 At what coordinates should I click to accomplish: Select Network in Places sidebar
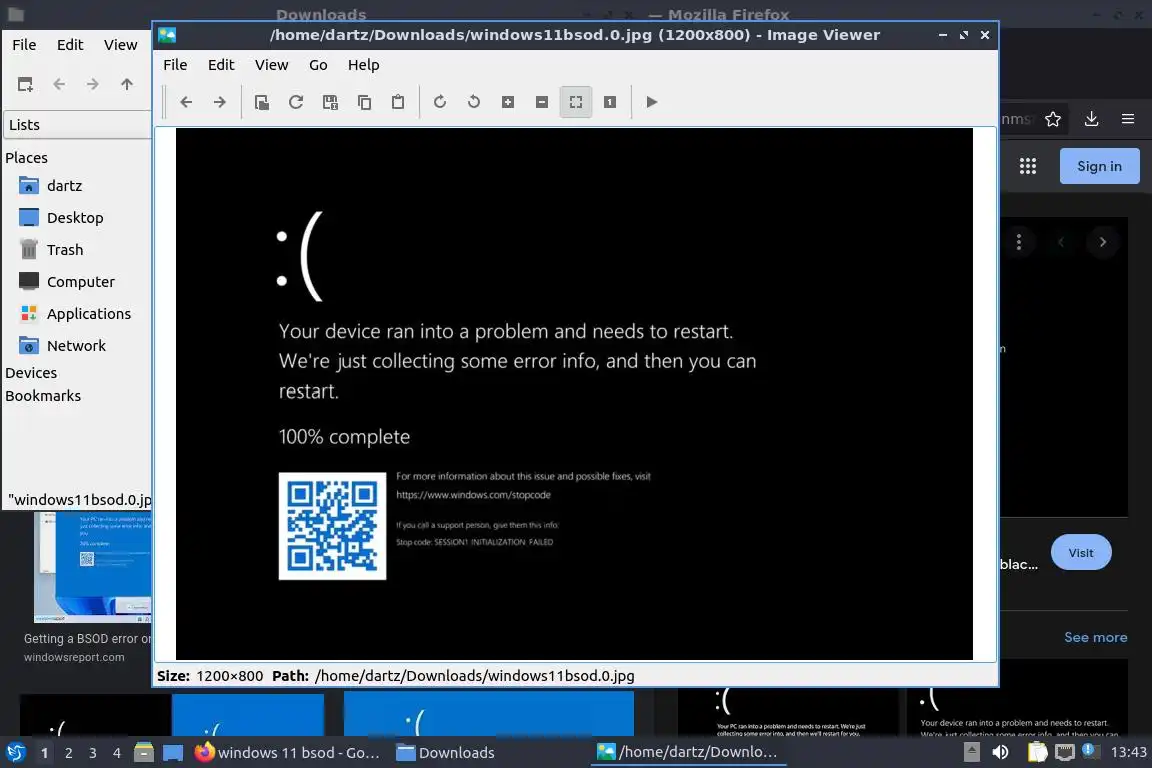[x=78, y=345]
